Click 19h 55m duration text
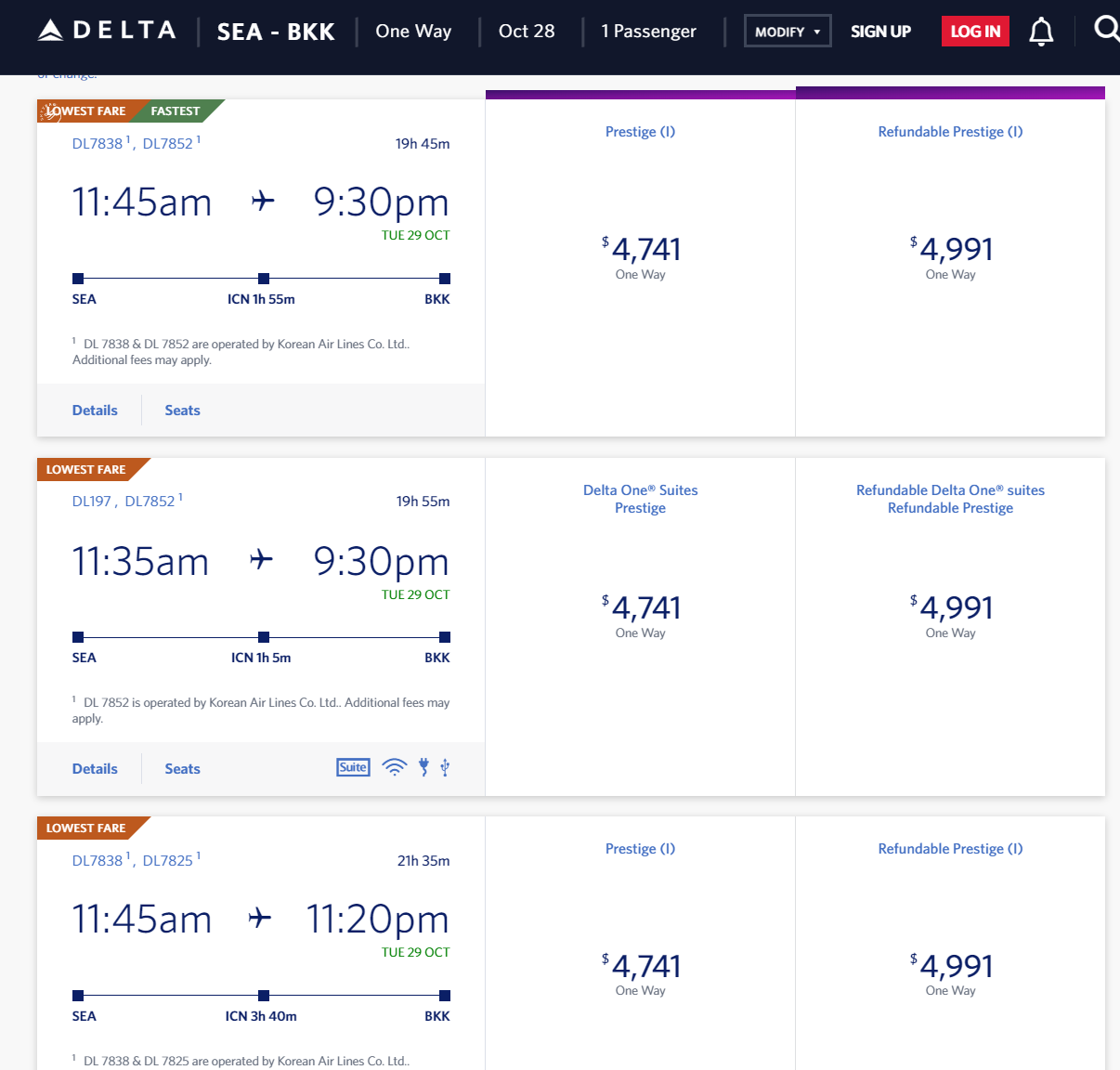The image size is (1120, 1070). click(423, 501)
